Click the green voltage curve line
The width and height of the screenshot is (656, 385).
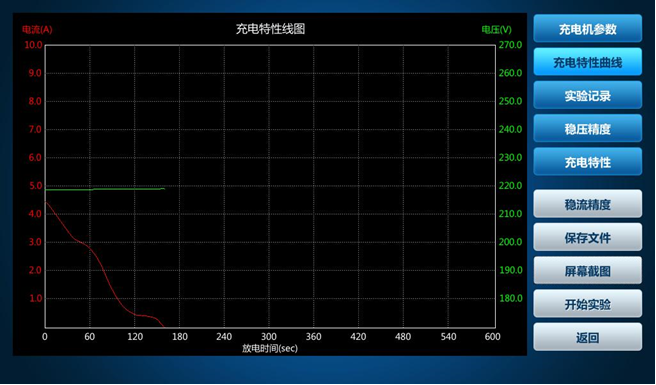click(x=105, y=189)
